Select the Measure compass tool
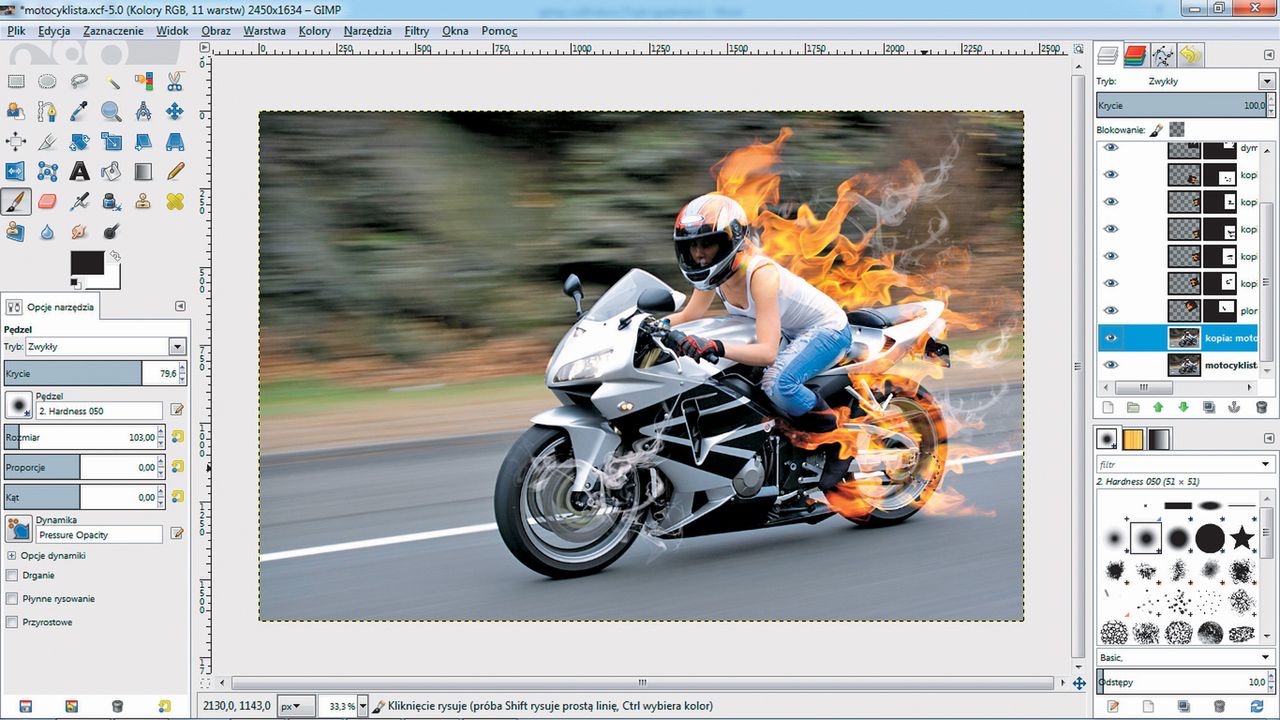Image resolution: width=1280 pixels, height=720 pixels. click(143, 111)
